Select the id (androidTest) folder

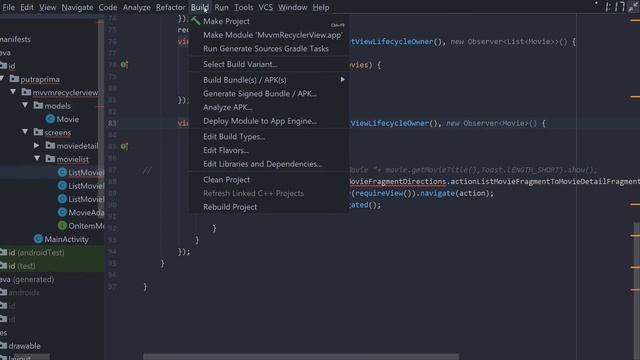[x=36, y=253]
